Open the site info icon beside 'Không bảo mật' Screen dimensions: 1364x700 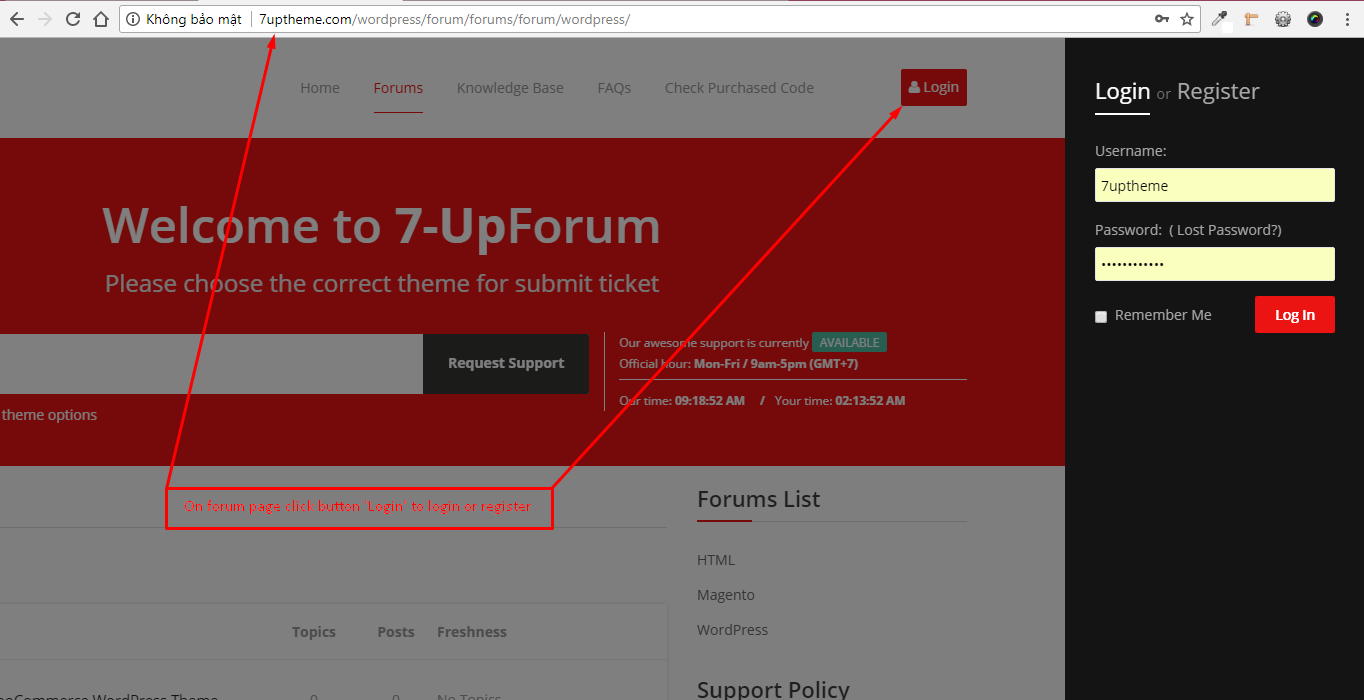(x=133, y=19)
